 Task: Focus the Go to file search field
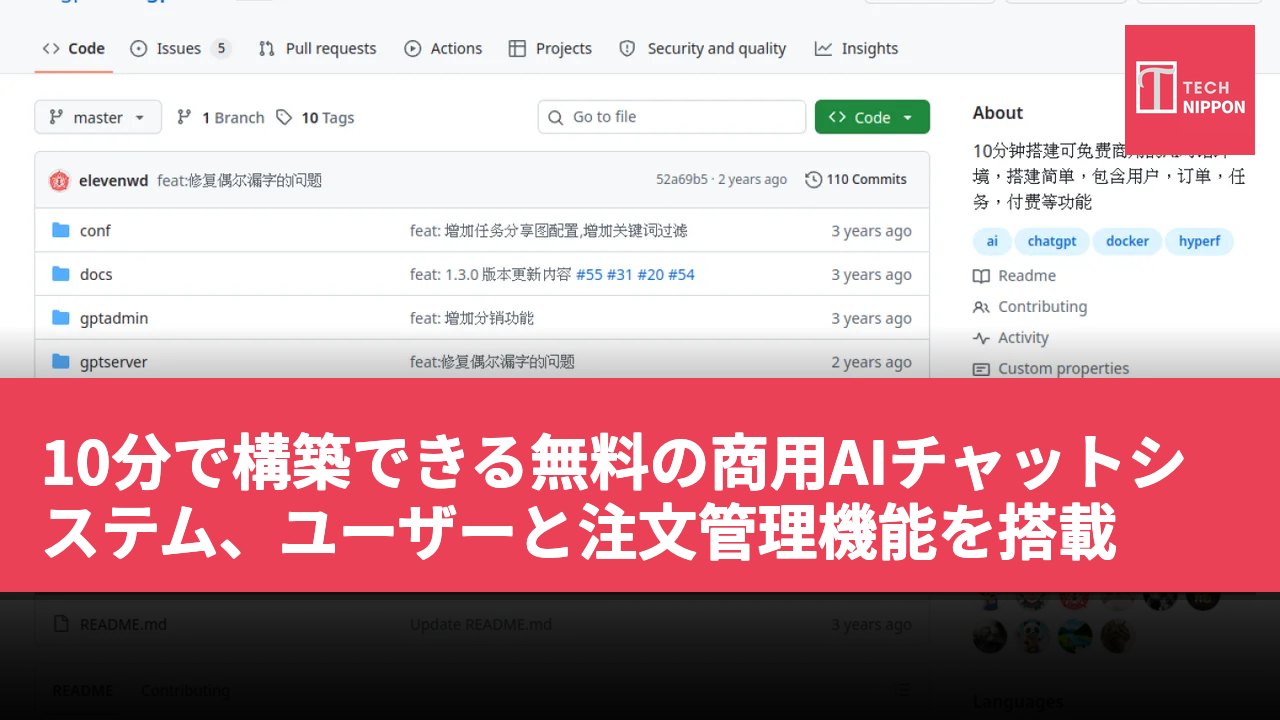672,117
